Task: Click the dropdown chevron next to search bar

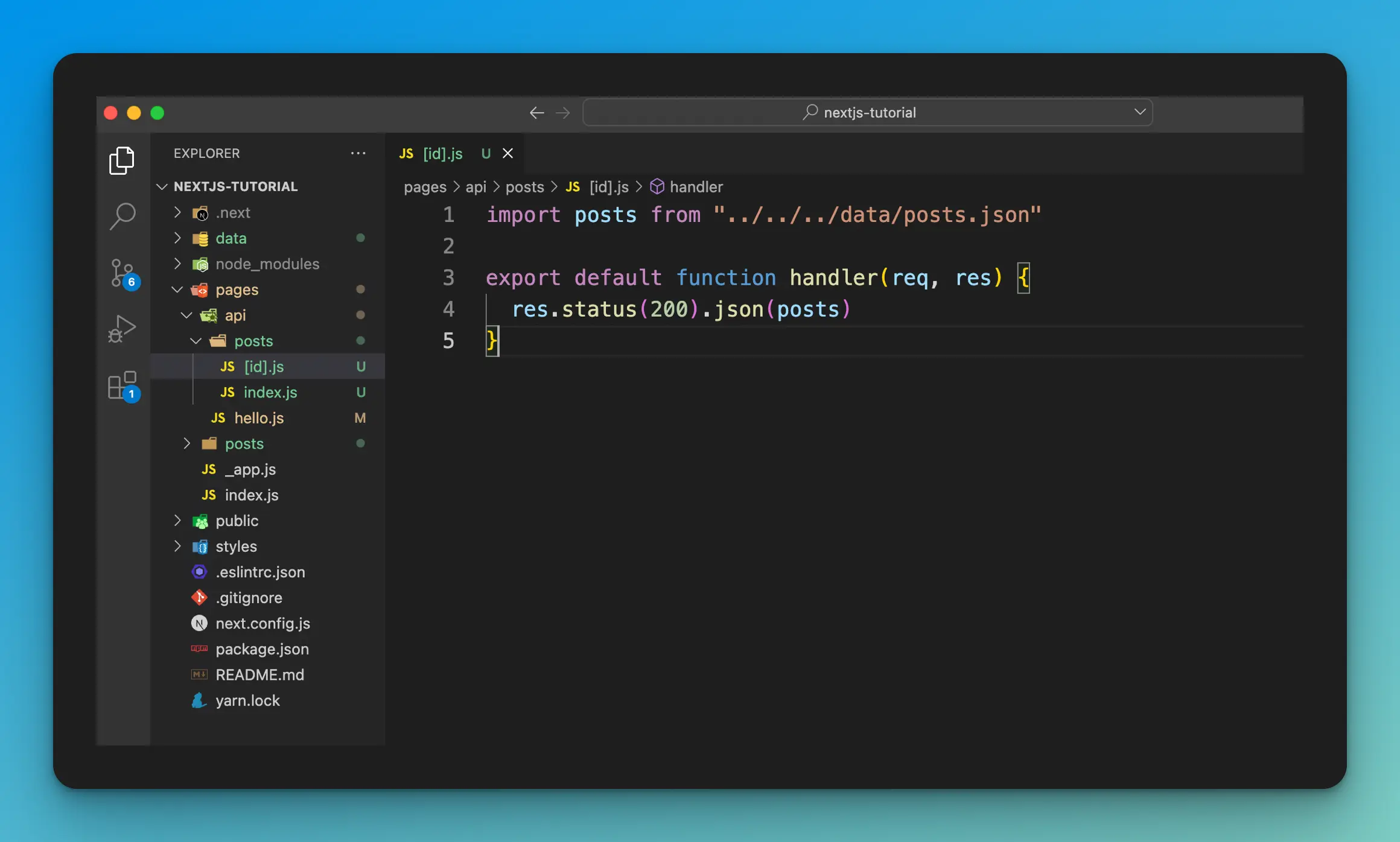Action: [x=1140, y=111]
